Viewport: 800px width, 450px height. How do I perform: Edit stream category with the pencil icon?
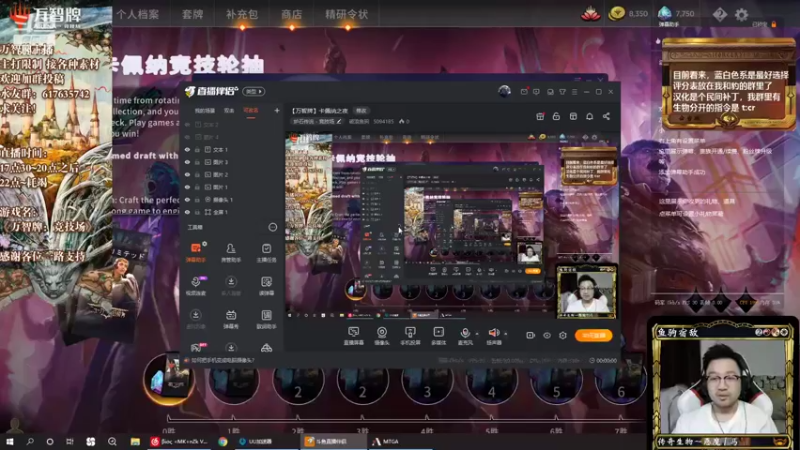[338, 121]
